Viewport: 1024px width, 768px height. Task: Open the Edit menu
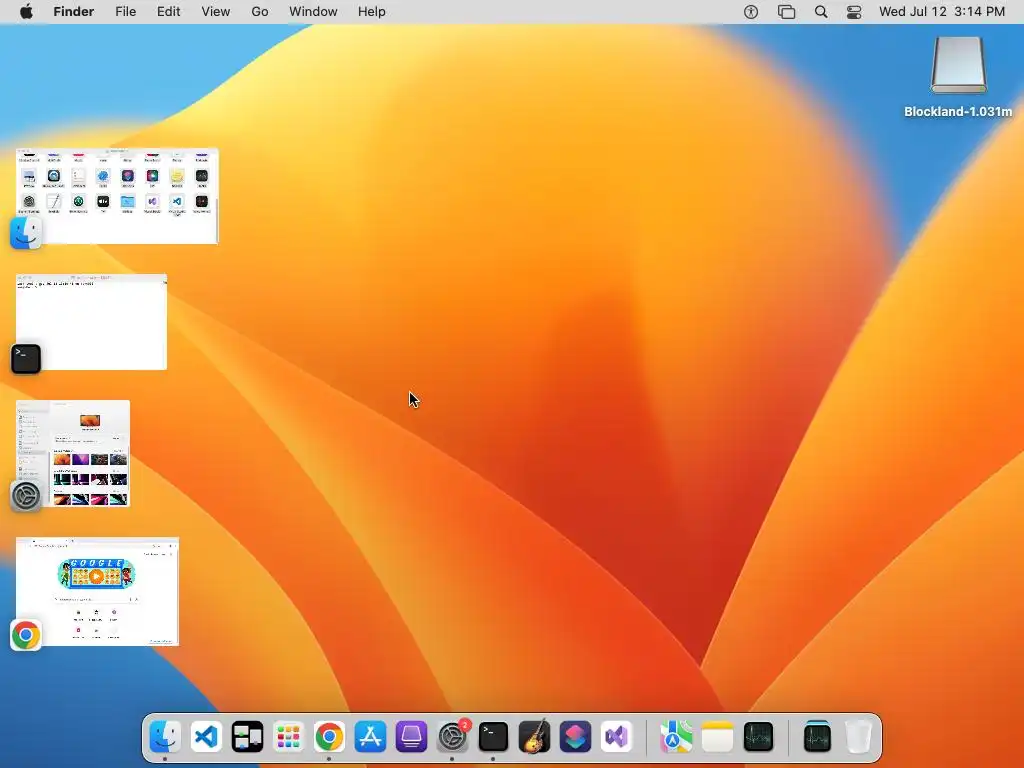point(168,12)
